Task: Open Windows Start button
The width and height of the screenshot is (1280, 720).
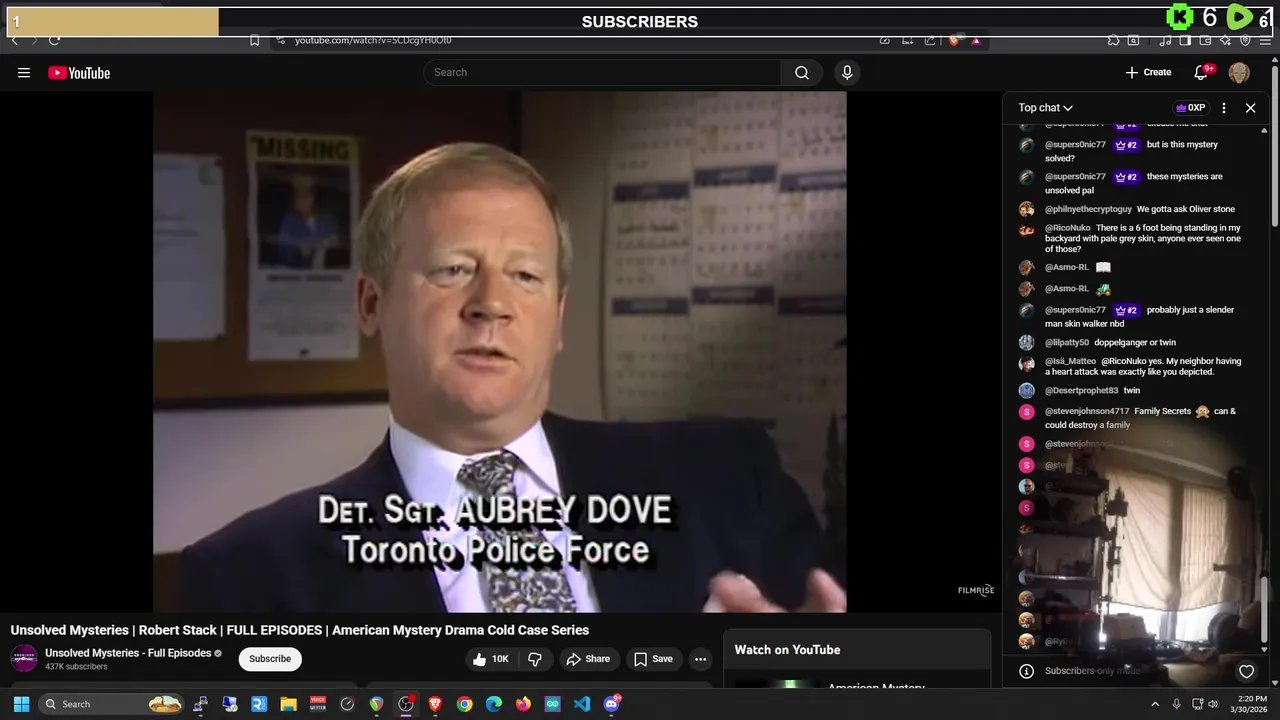Action: 21,704
